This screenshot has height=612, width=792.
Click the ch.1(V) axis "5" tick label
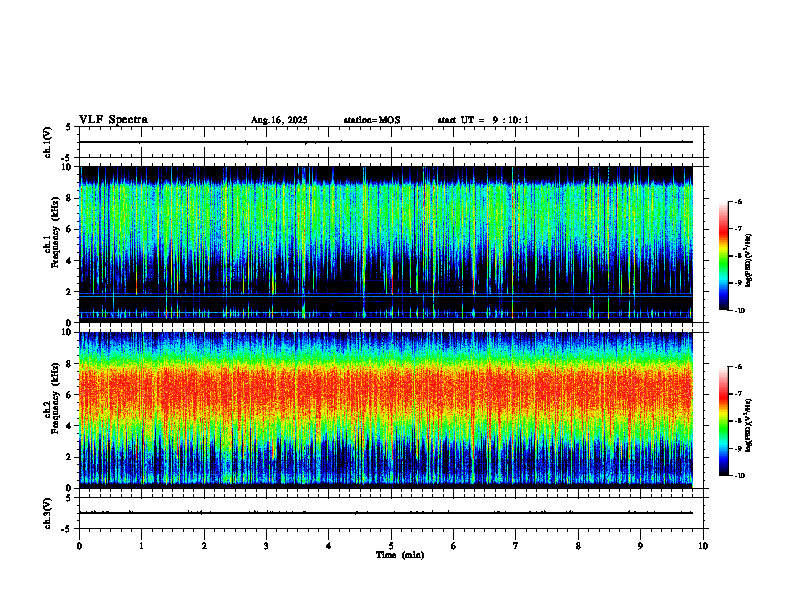[x=69, y=127]
